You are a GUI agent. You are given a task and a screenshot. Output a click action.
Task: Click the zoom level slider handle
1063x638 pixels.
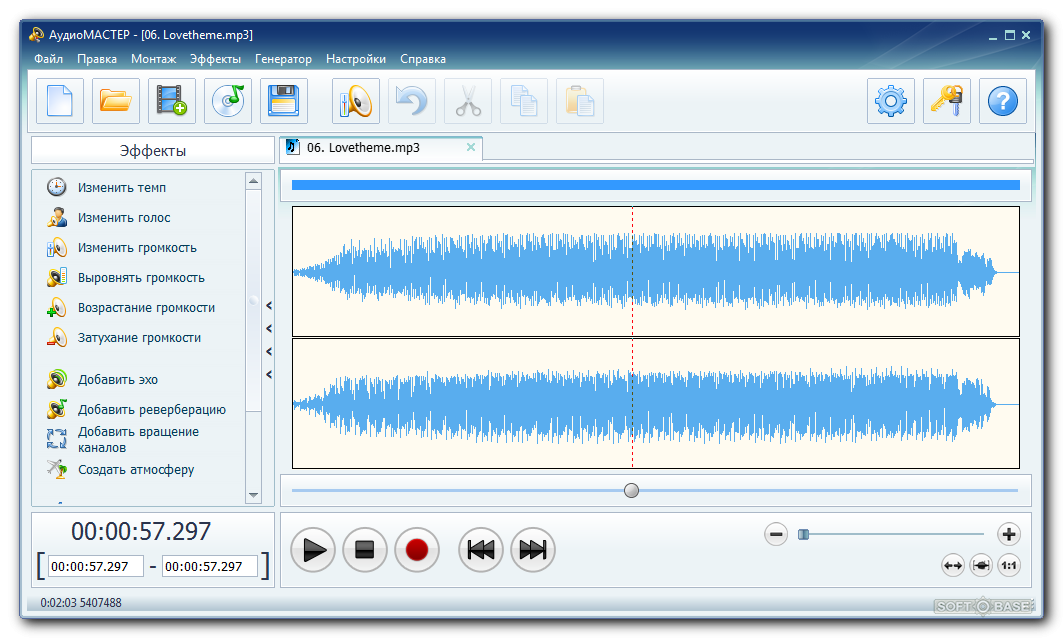803,534
